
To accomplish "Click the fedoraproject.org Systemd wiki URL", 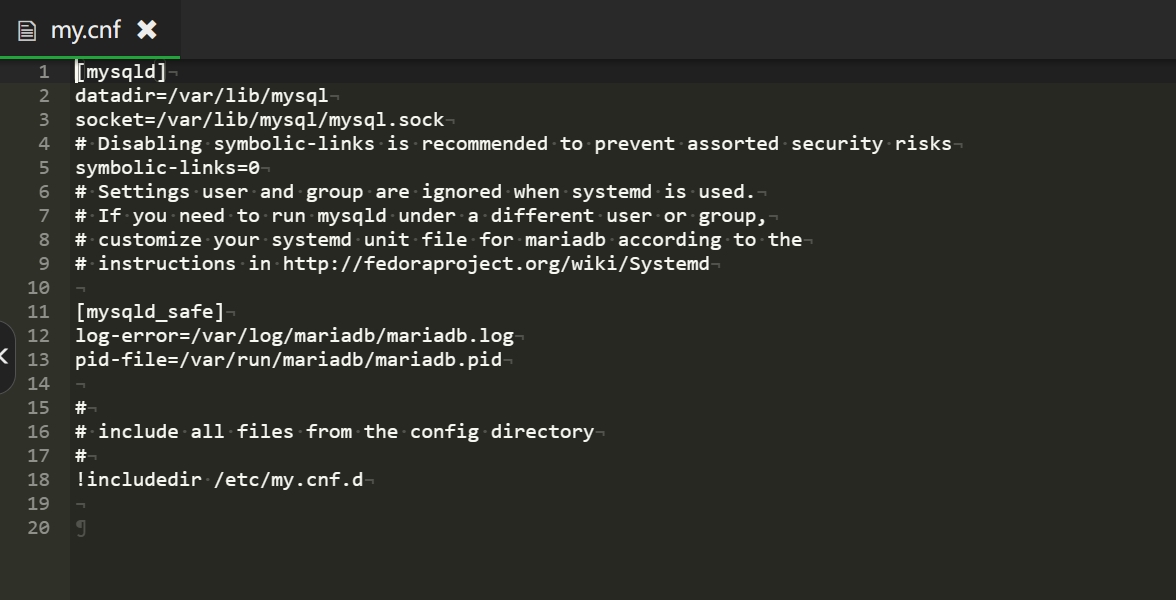I will [496, 264].
